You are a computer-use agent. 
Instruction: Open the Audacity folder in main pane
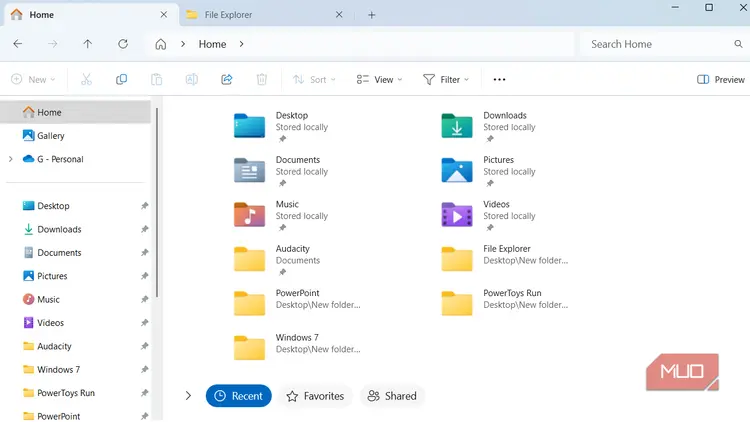click(249, 259)
